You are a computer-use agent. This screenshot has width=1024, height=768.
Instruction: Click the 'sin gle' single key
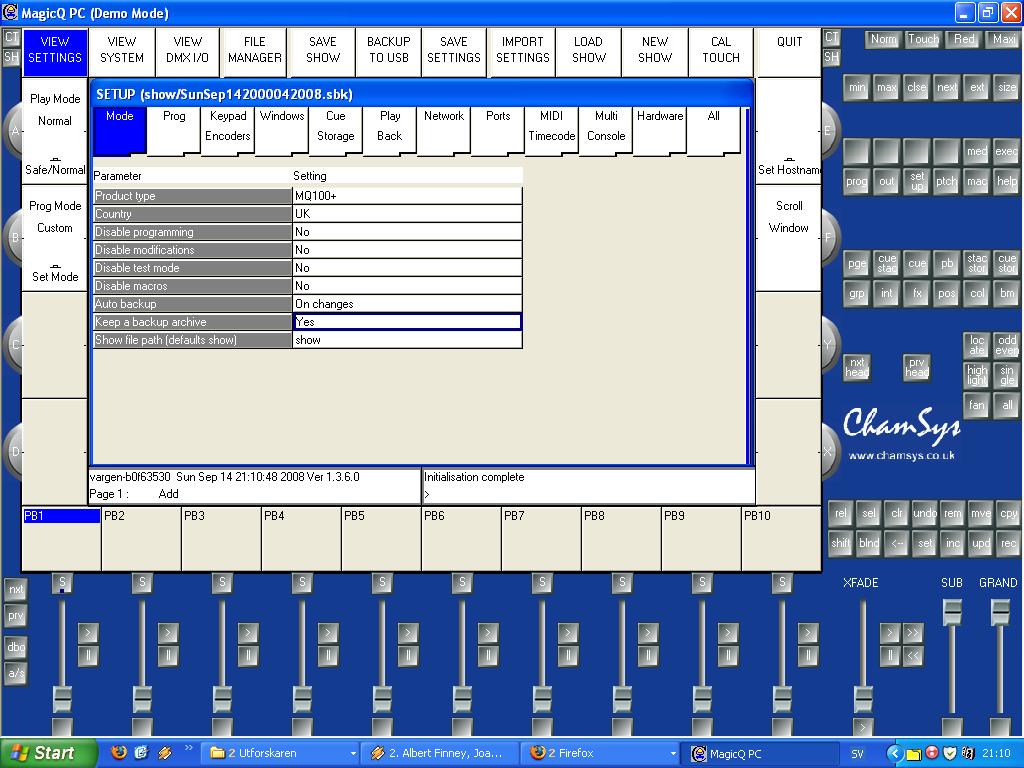click(x=1006, y=375)
